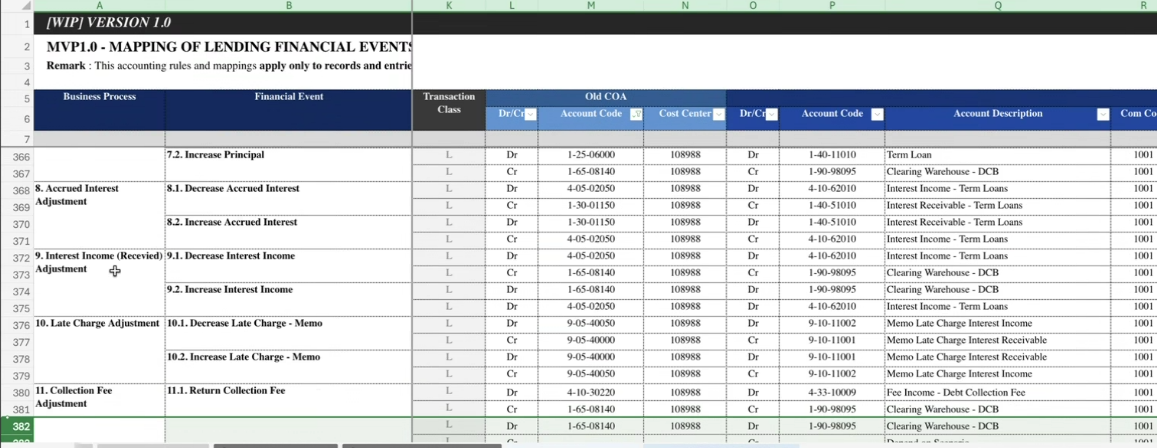This screenshot has width=1157, height=448.
Task: Open the Account Description filter dropdown
Action: tap(1103, 115)
